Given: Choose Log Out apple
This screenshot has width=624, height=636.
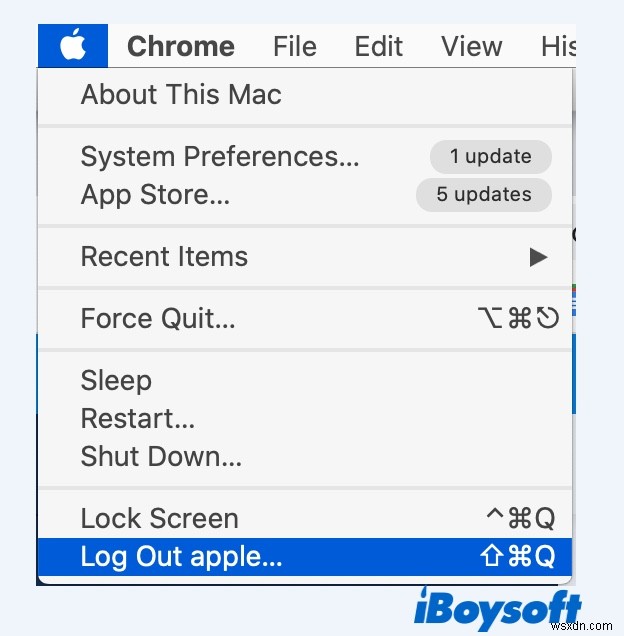Looking at the screenshot, I should 182,557.
